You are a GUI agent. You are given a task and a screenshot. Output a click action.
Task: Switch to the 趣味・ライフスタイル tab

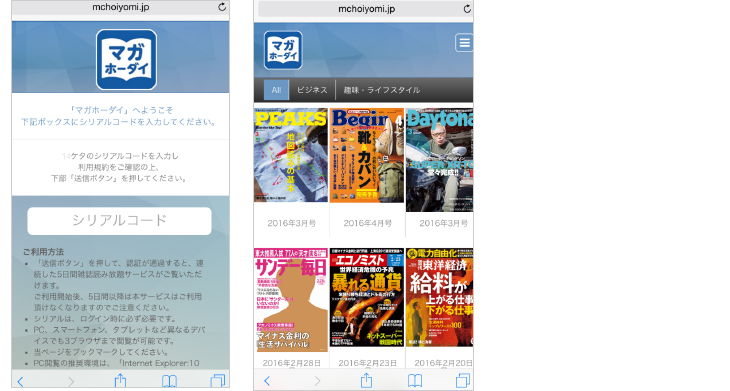pyautogui.click(x=382, y=90)
